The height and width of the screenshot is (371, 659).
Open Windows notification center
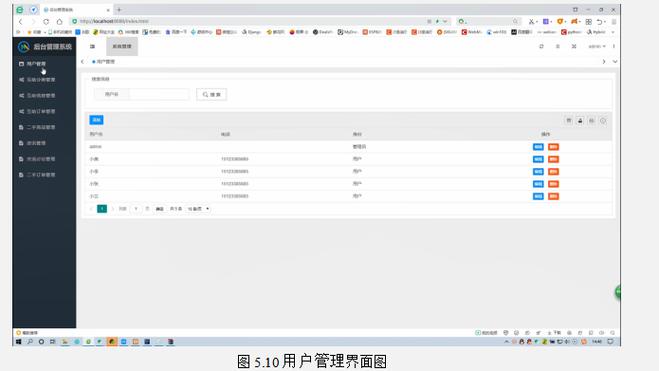pyautogui.click(x=611, y=342)
